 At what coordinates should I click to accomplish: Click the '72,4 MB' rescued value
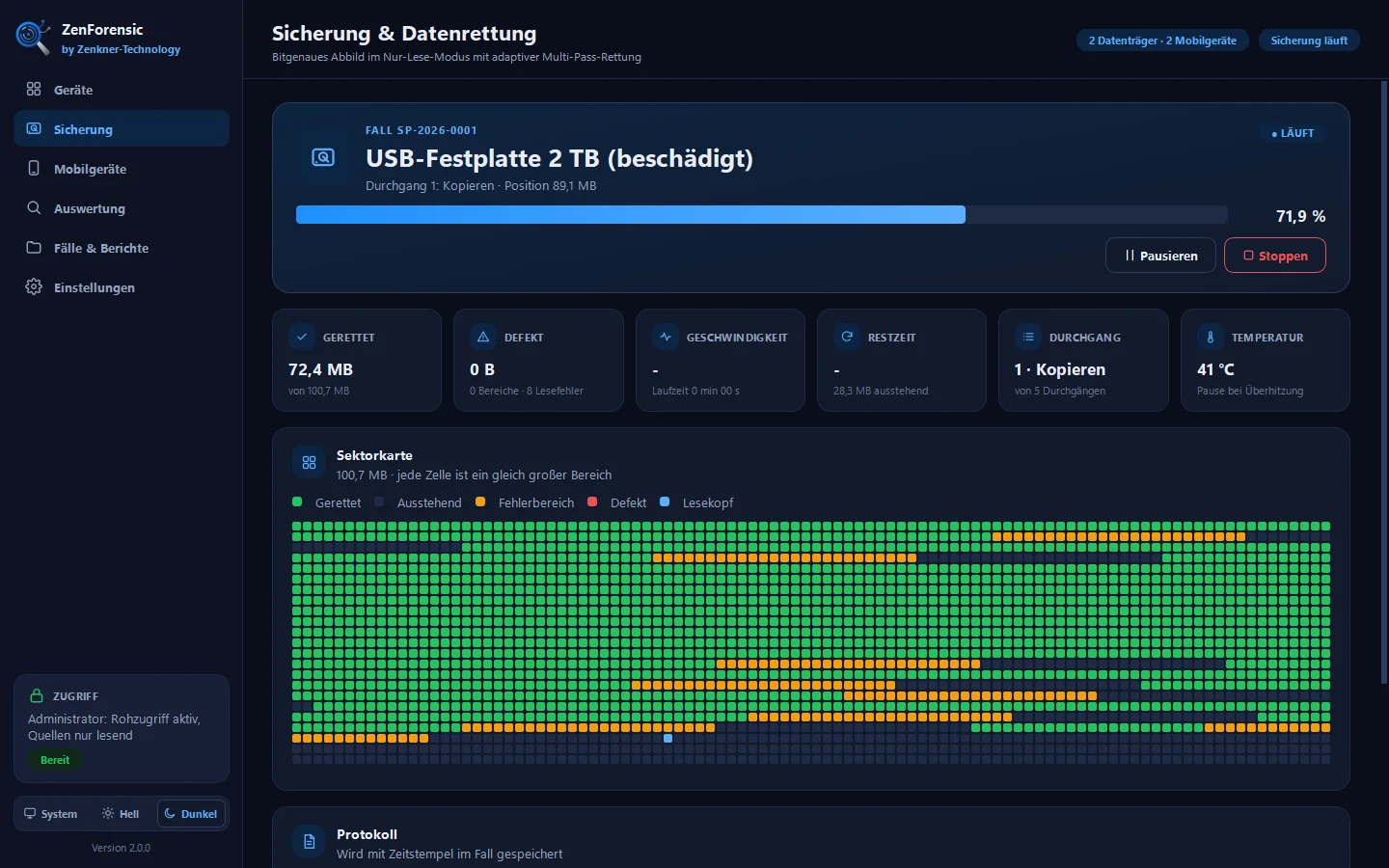(320, 369)
